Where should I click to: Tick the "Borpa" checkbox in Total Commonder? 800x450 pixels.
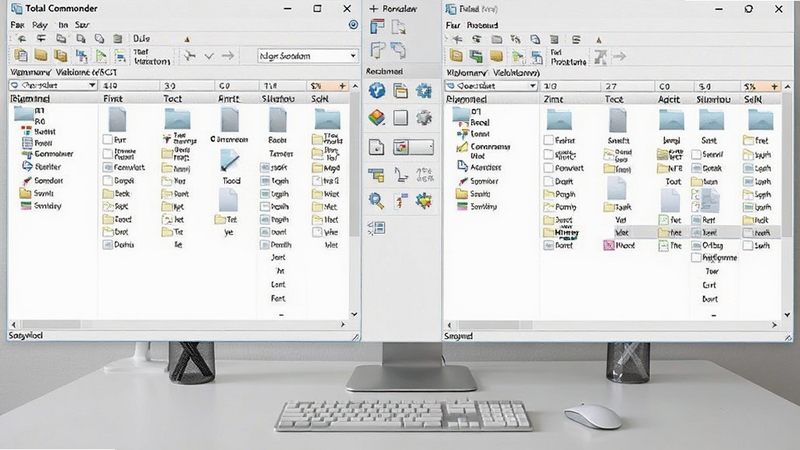pos(107,181)
